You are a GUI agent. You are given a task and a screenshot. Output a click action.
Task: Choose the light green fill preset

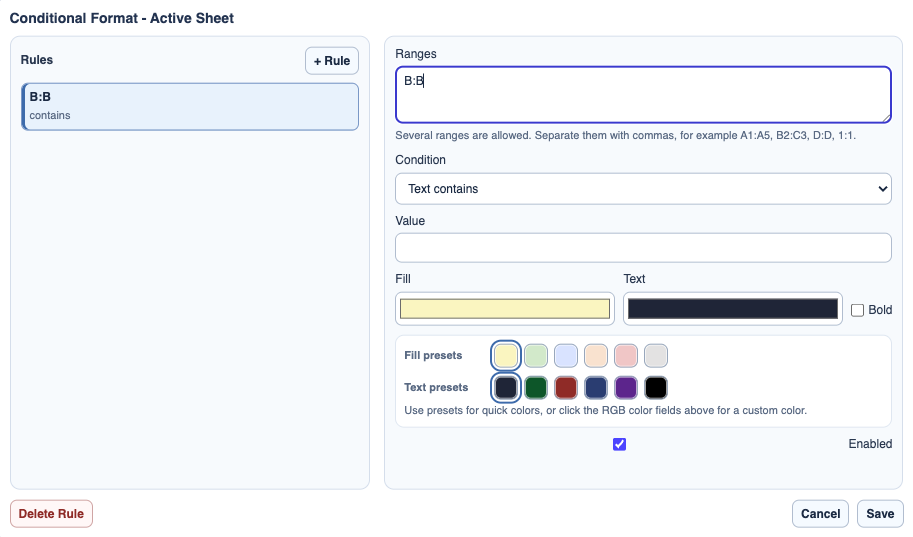click(536, 356)
